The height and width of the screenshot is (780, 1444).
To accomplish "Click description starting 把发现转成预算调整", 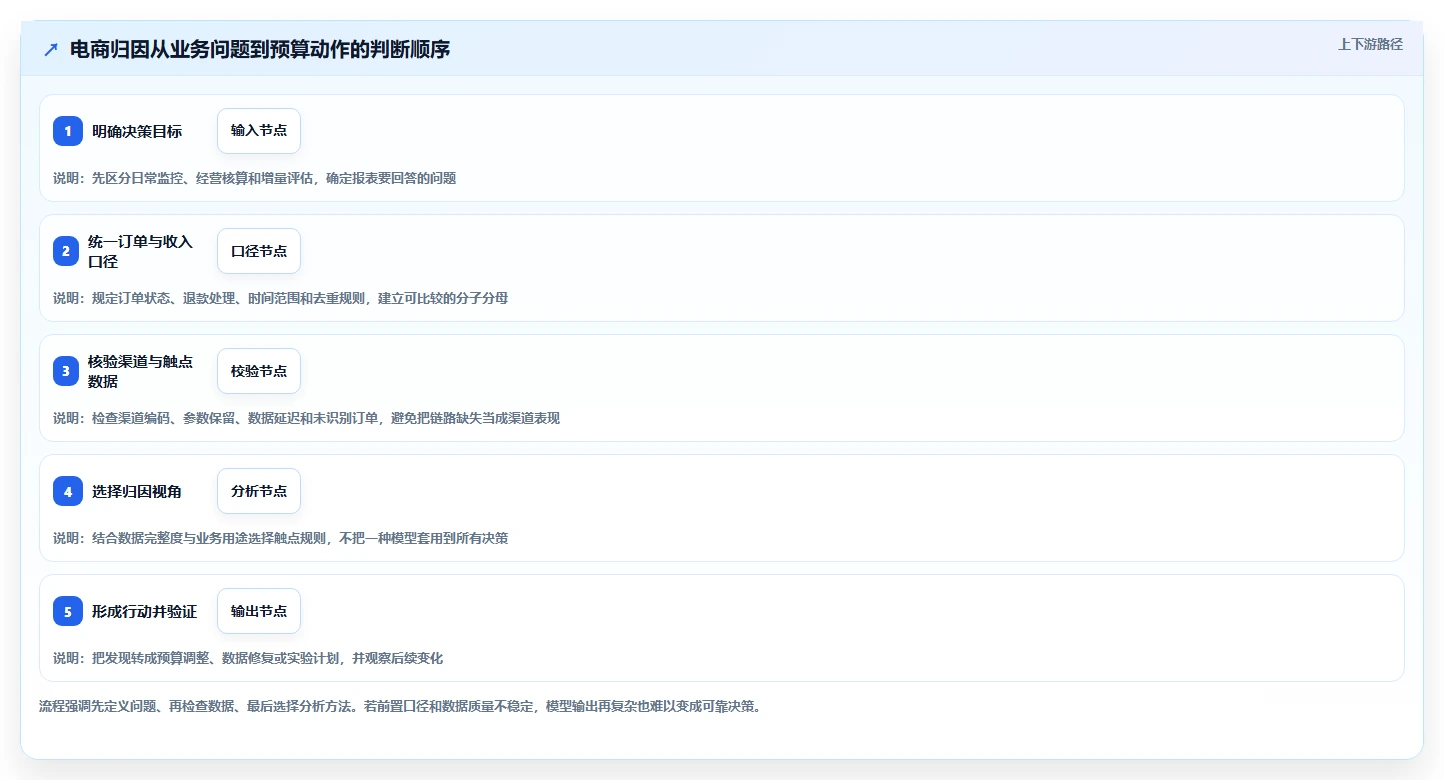I will click(248, 658).
